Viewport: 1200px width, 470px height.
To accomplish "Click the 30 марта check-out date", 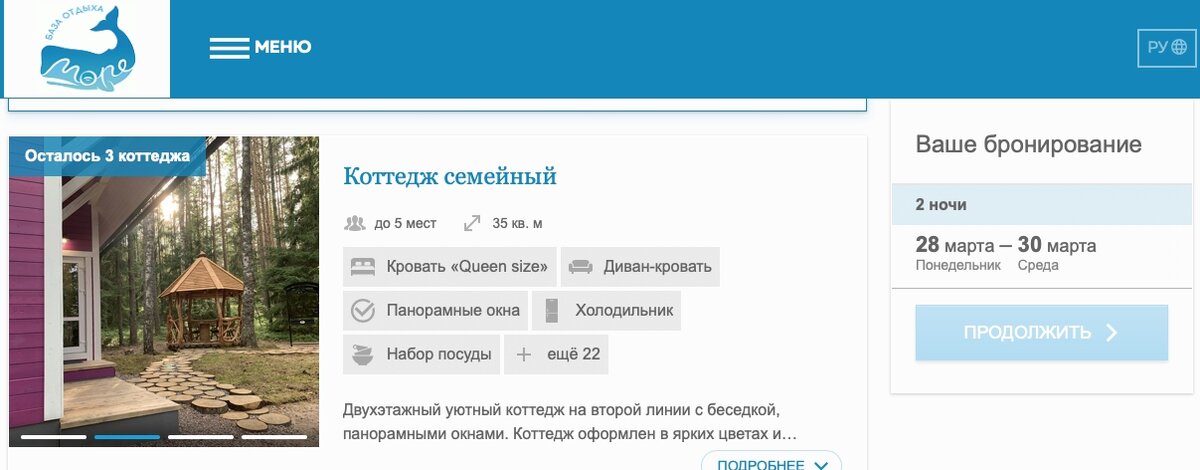I will [x=1057, y=245].
